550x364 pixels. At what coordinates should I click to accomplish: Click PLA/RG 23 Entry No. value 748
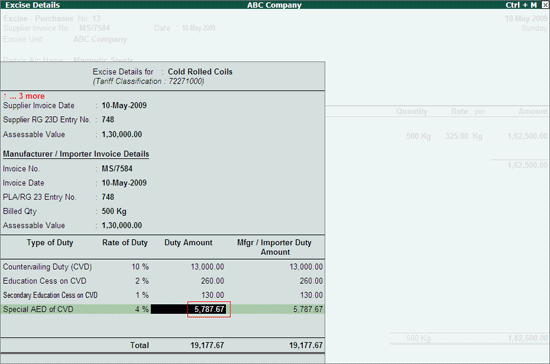coord(108,197)
